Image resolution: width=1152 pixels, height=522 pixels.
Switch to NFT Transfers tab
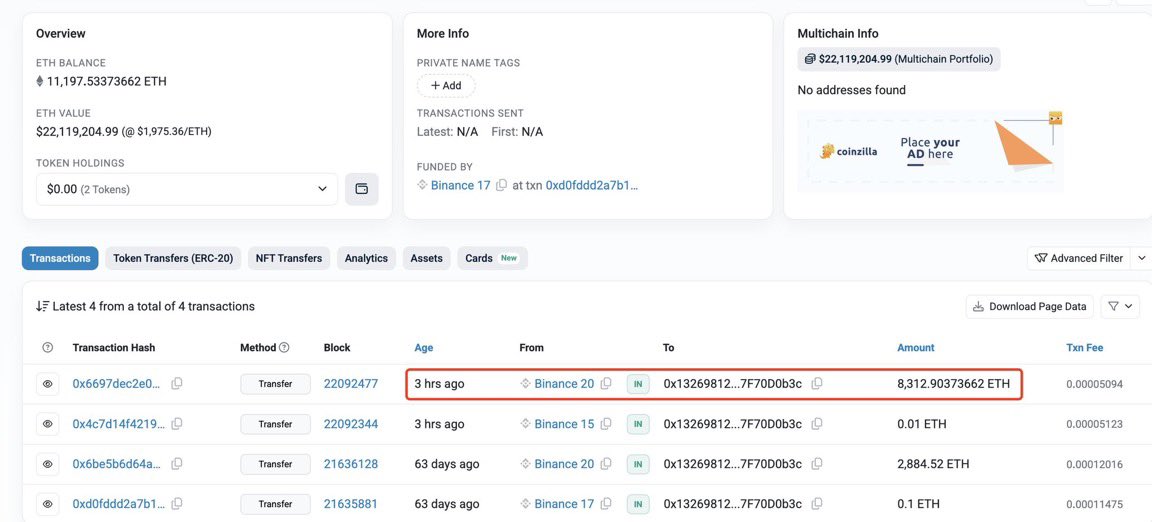(x=289, y=258)
